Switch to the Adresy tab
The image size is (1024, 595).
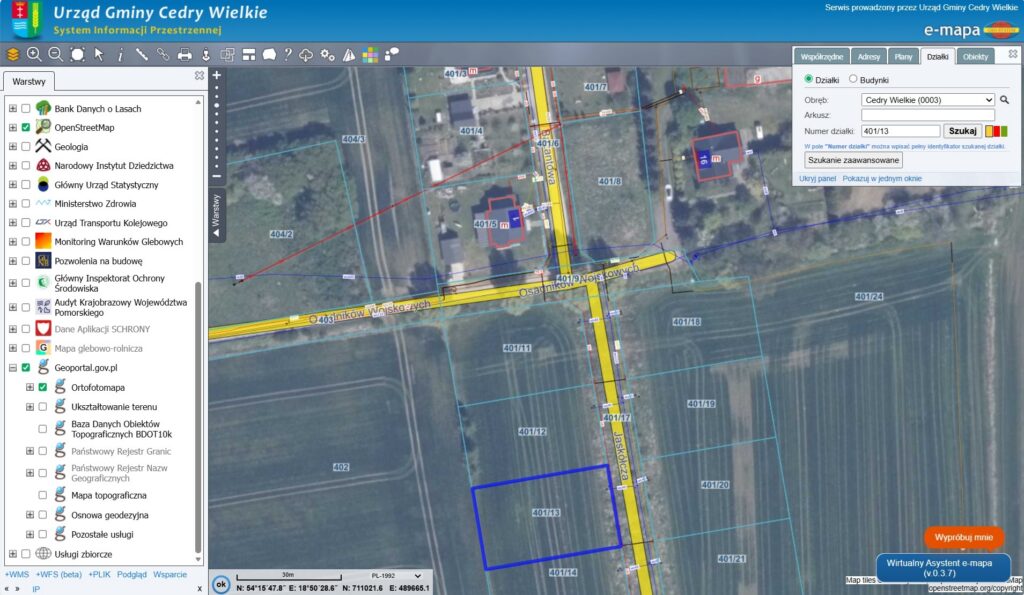click(x=870, y=57)
